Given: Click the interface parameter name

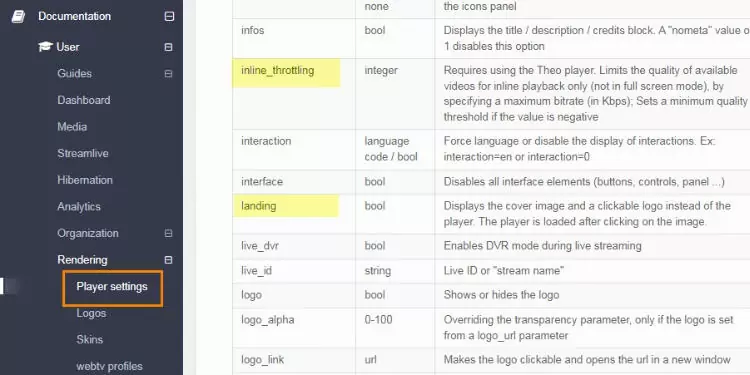Looking at the screenshot, I should pos(262,182).
